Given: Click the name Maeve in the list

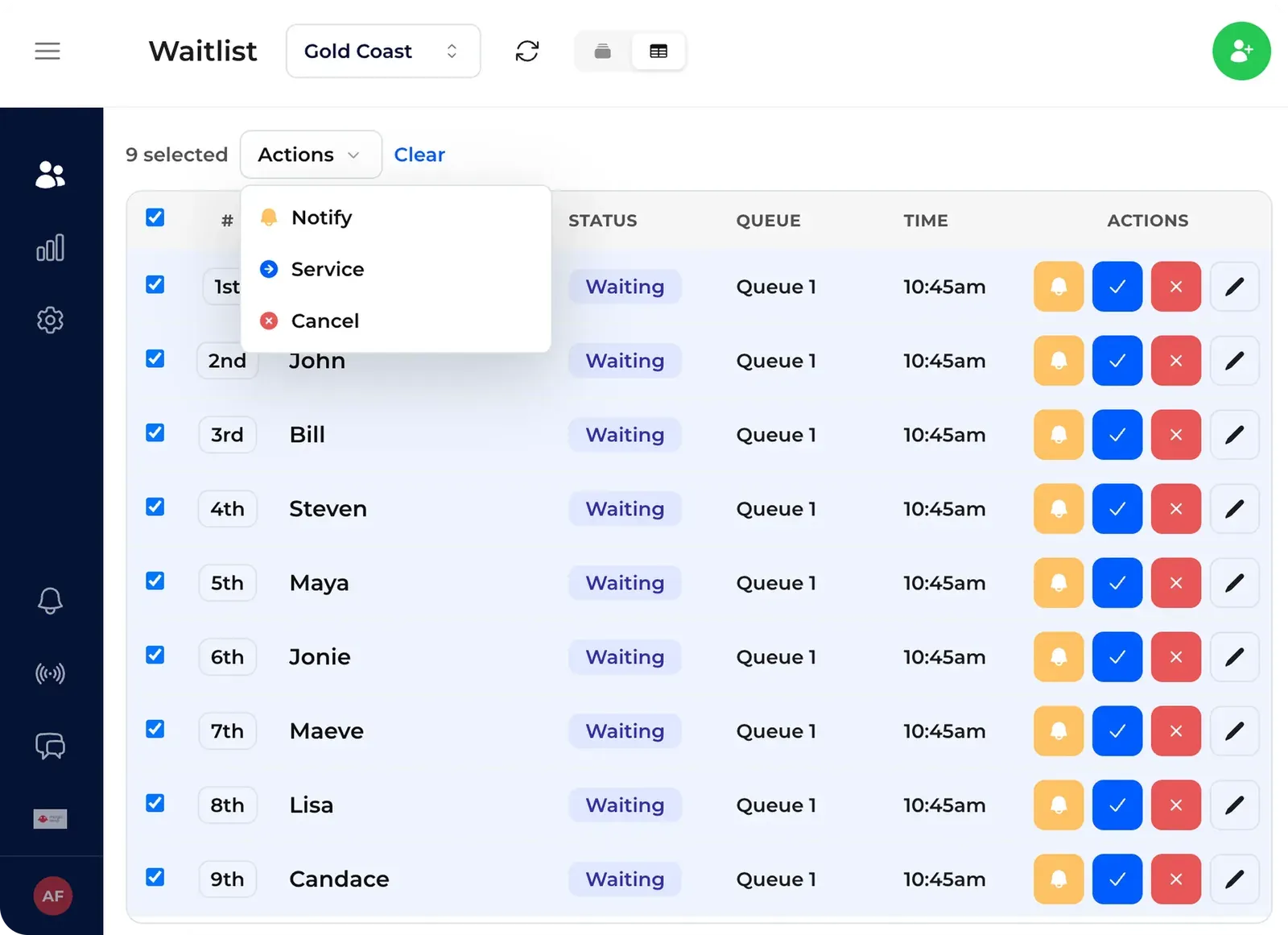Looking at the screenshot, I should 327,731.
